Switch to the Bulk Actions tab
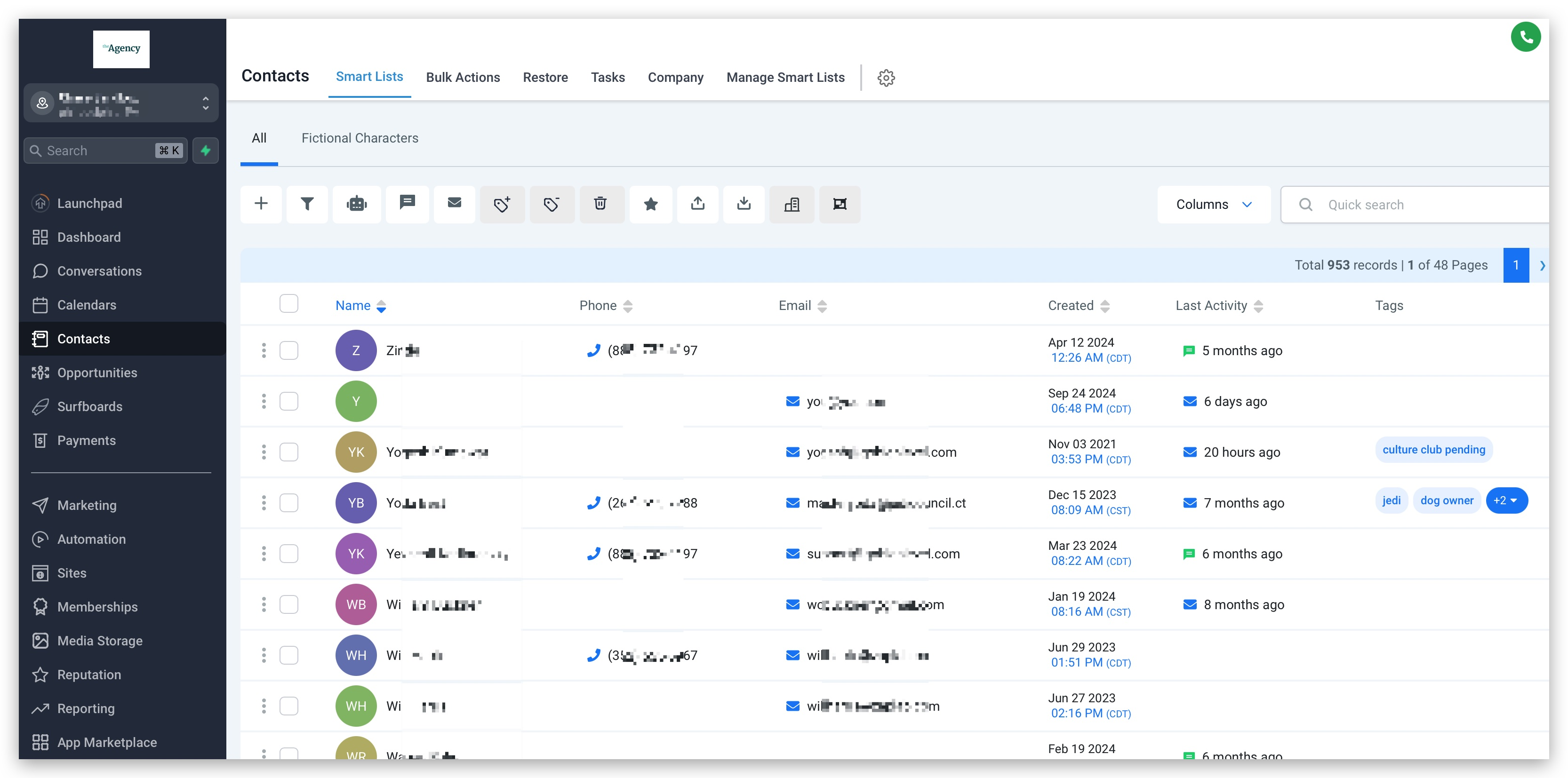Image resolution: width=1568 pixels, height=778 pixels. coord(463,77)
